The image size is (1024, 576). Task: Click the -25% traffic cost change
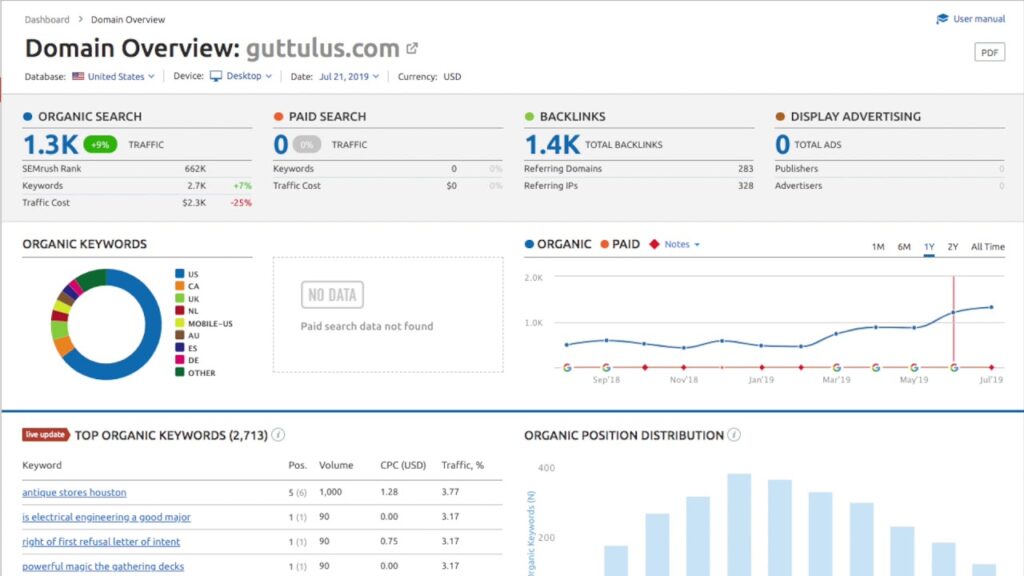coord(241,202)
